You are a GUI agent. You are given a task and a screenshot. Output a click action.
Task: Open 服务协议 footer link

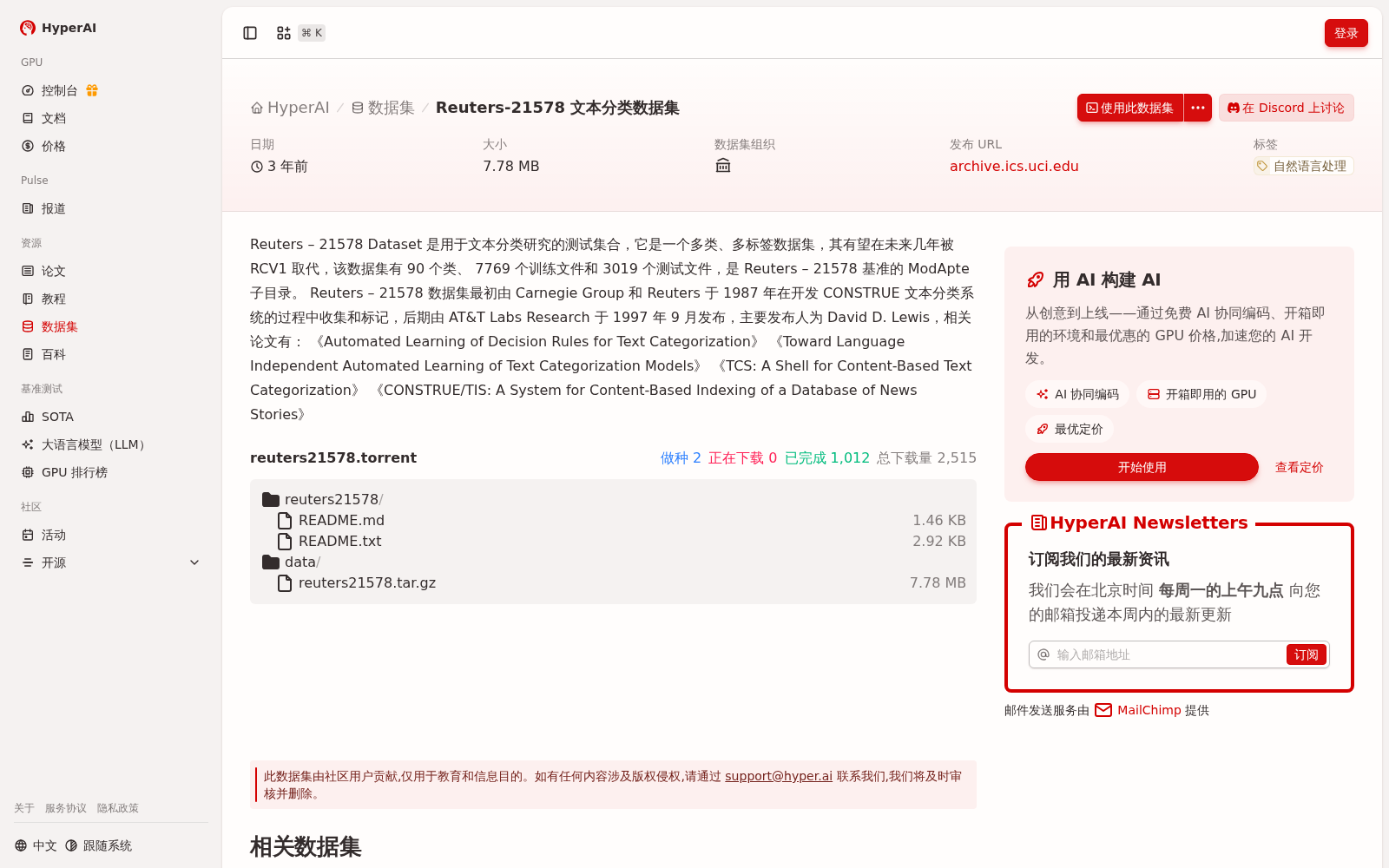[66, 808]
